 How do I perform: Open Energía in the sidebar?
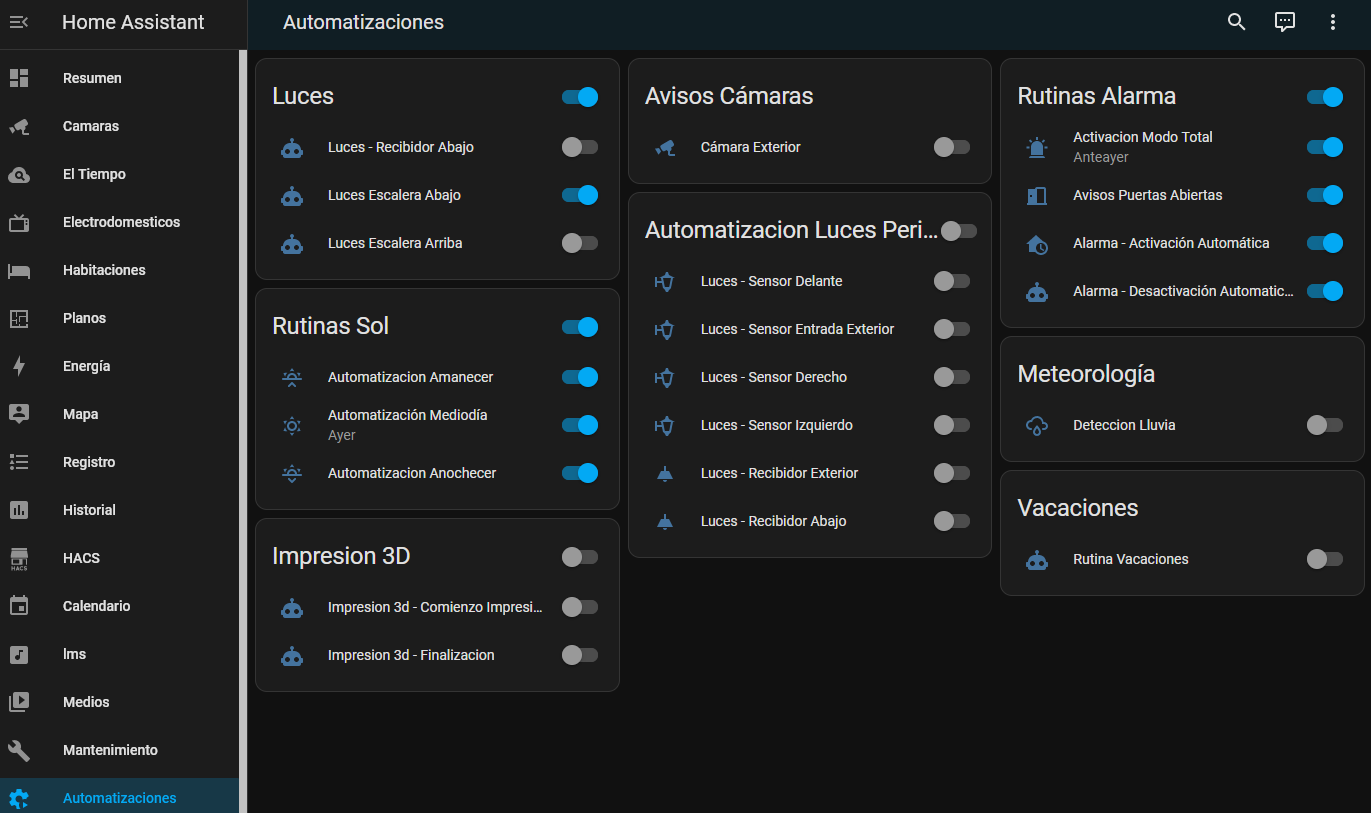[87, 366]
